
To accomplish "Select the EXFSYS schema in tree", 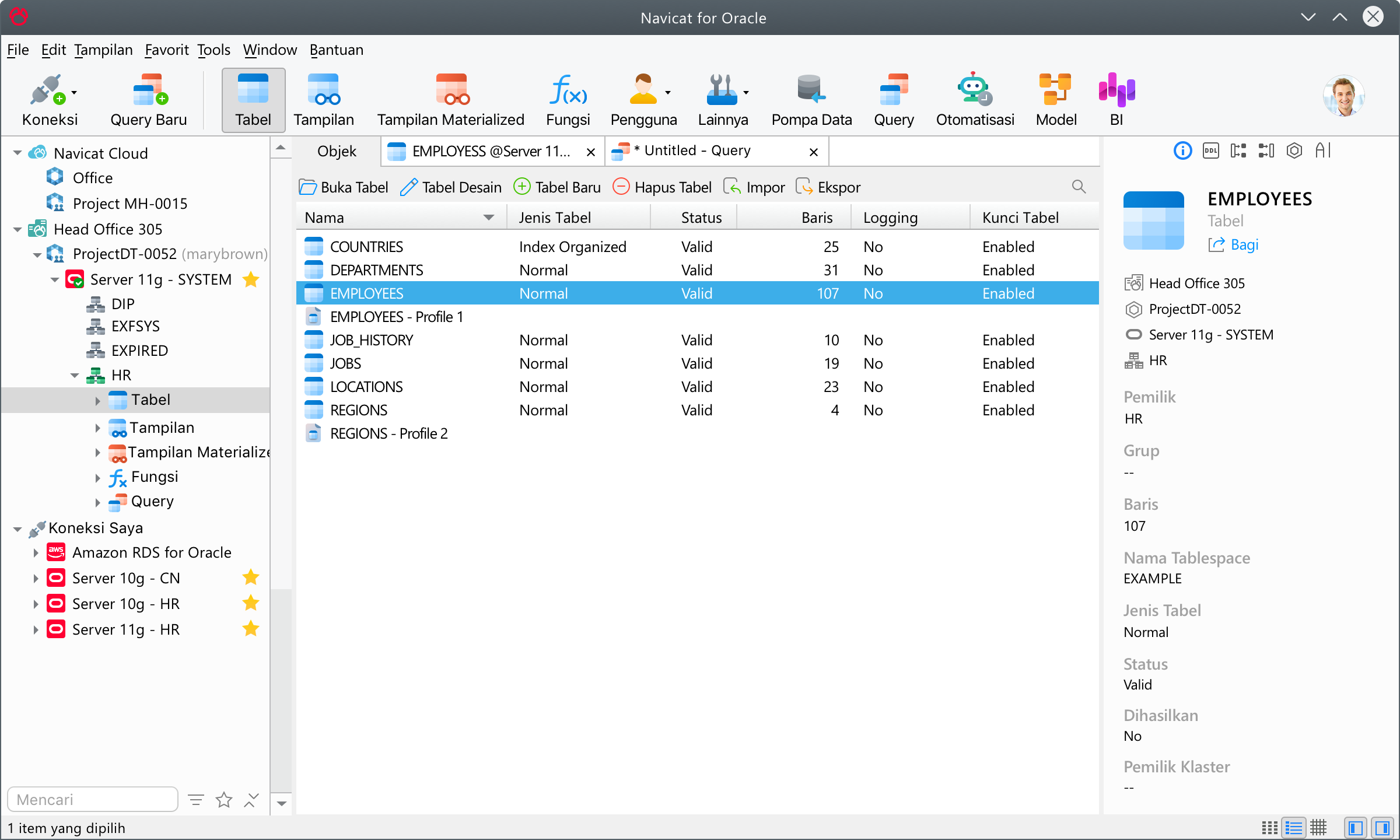I will [x=135, y=326].
